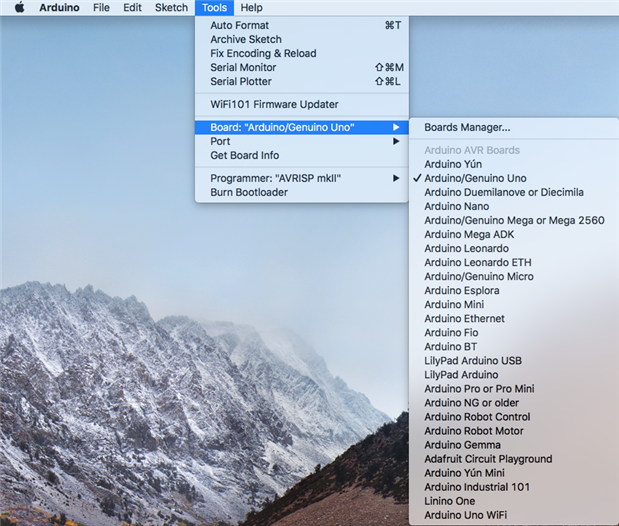
Task: Choose the Arduino Esplora board
Action: tap(514, 291)
